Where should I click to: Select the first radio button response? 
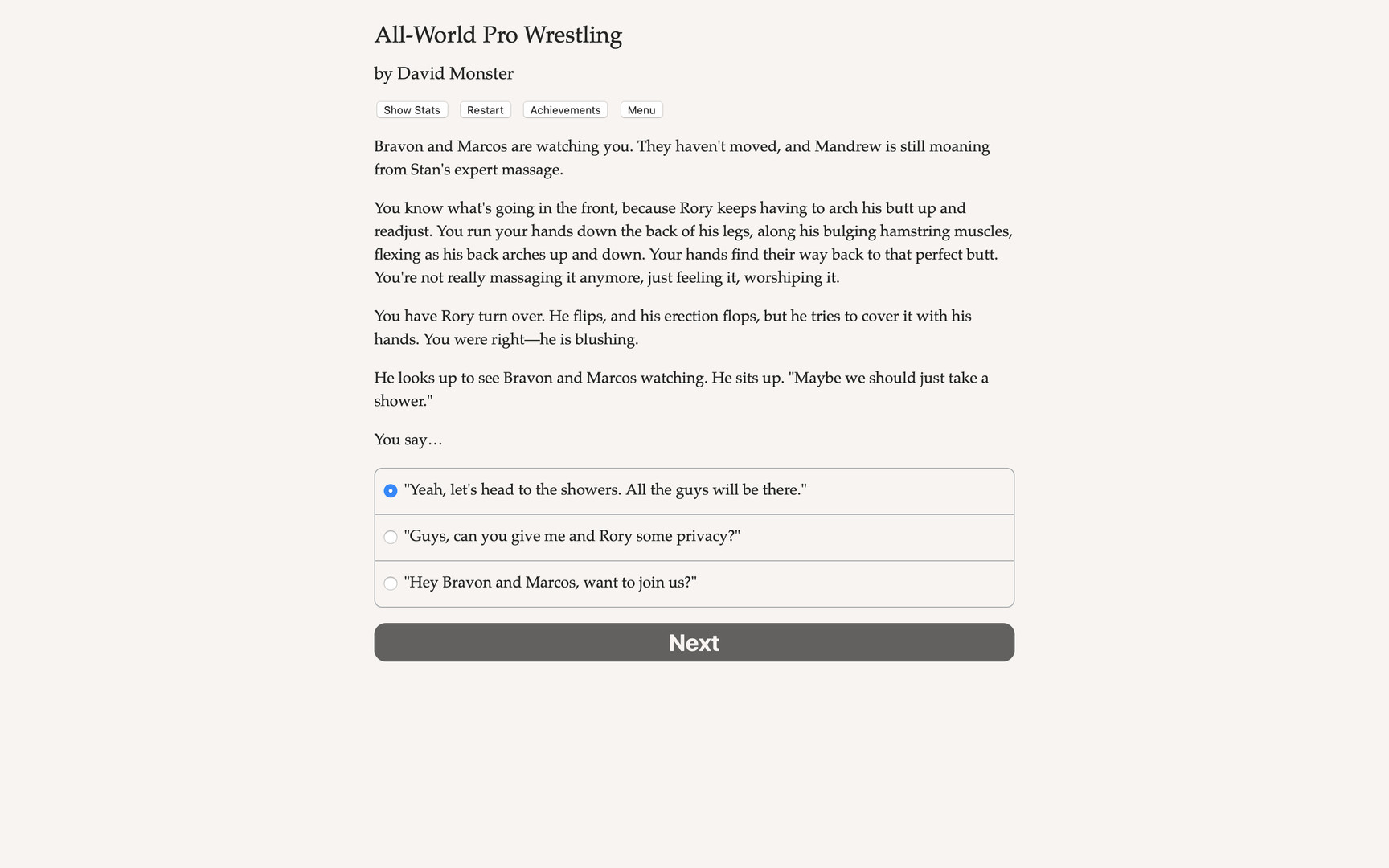391,490
